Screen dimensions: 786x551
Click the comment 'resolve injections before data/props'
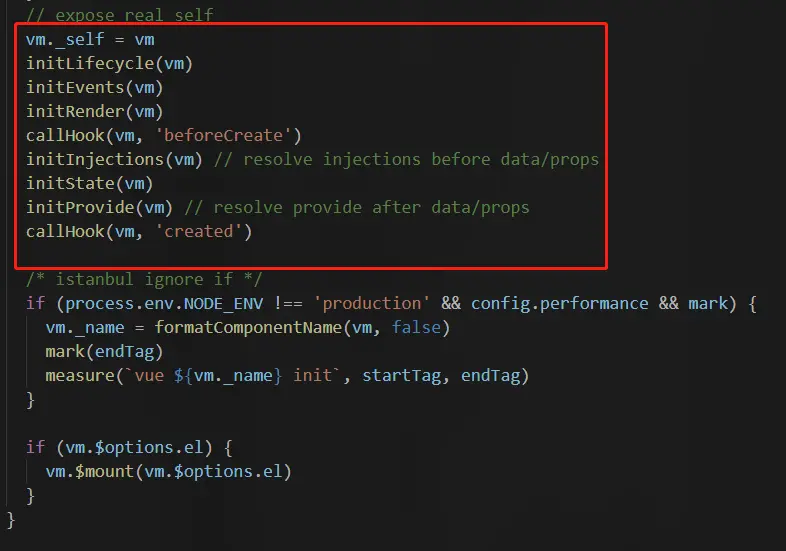click(x=407, y=159)
